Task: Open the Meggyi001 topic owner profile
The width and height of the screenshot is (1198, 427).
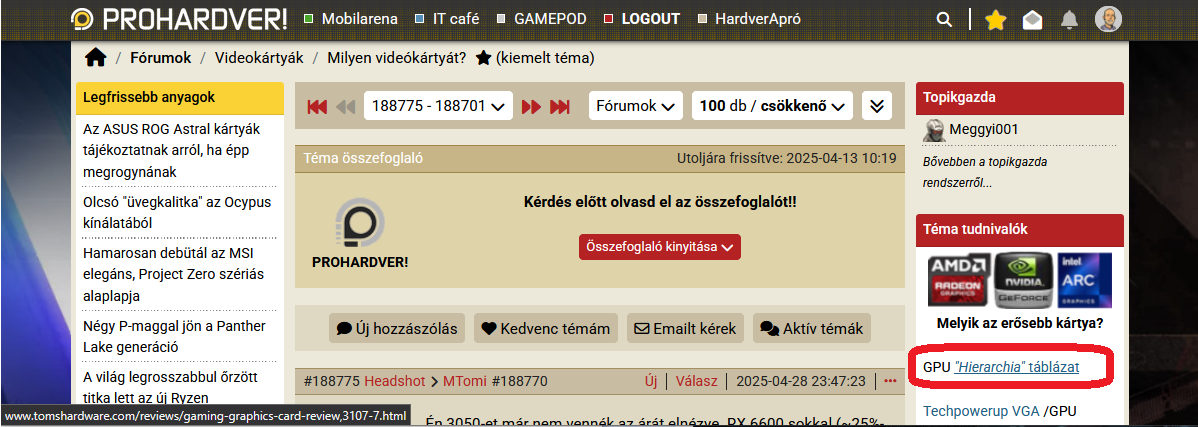Action: [983, 130]
